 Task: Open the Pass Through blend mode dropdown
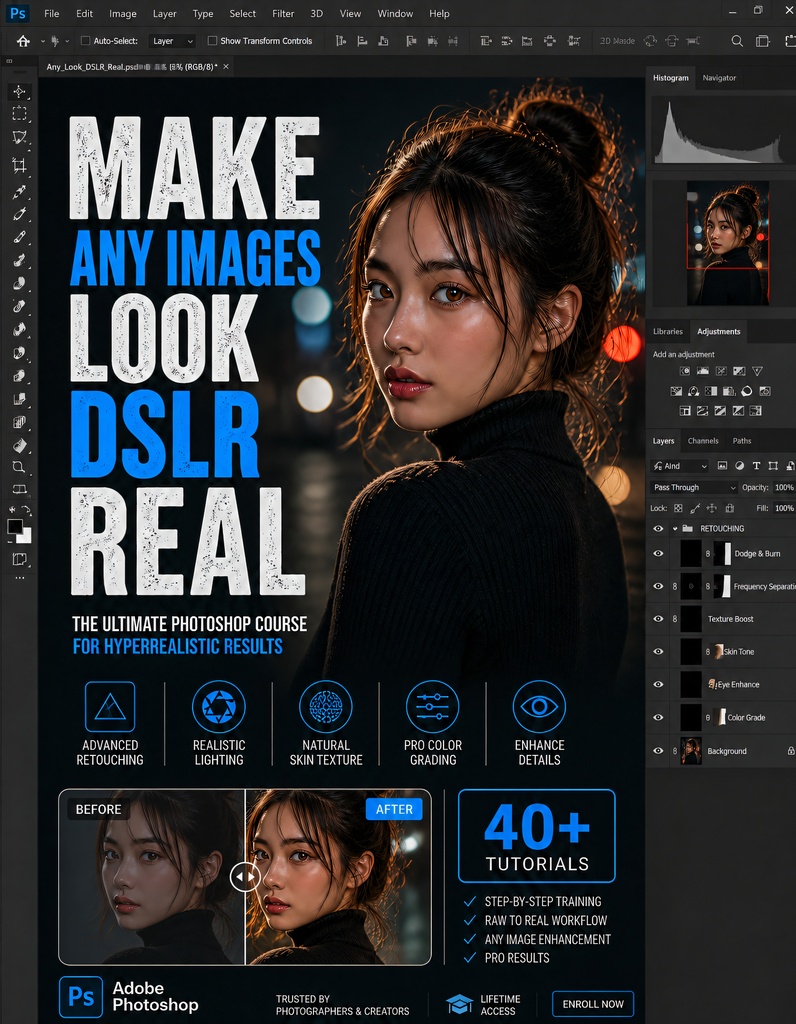click(694, 487)
